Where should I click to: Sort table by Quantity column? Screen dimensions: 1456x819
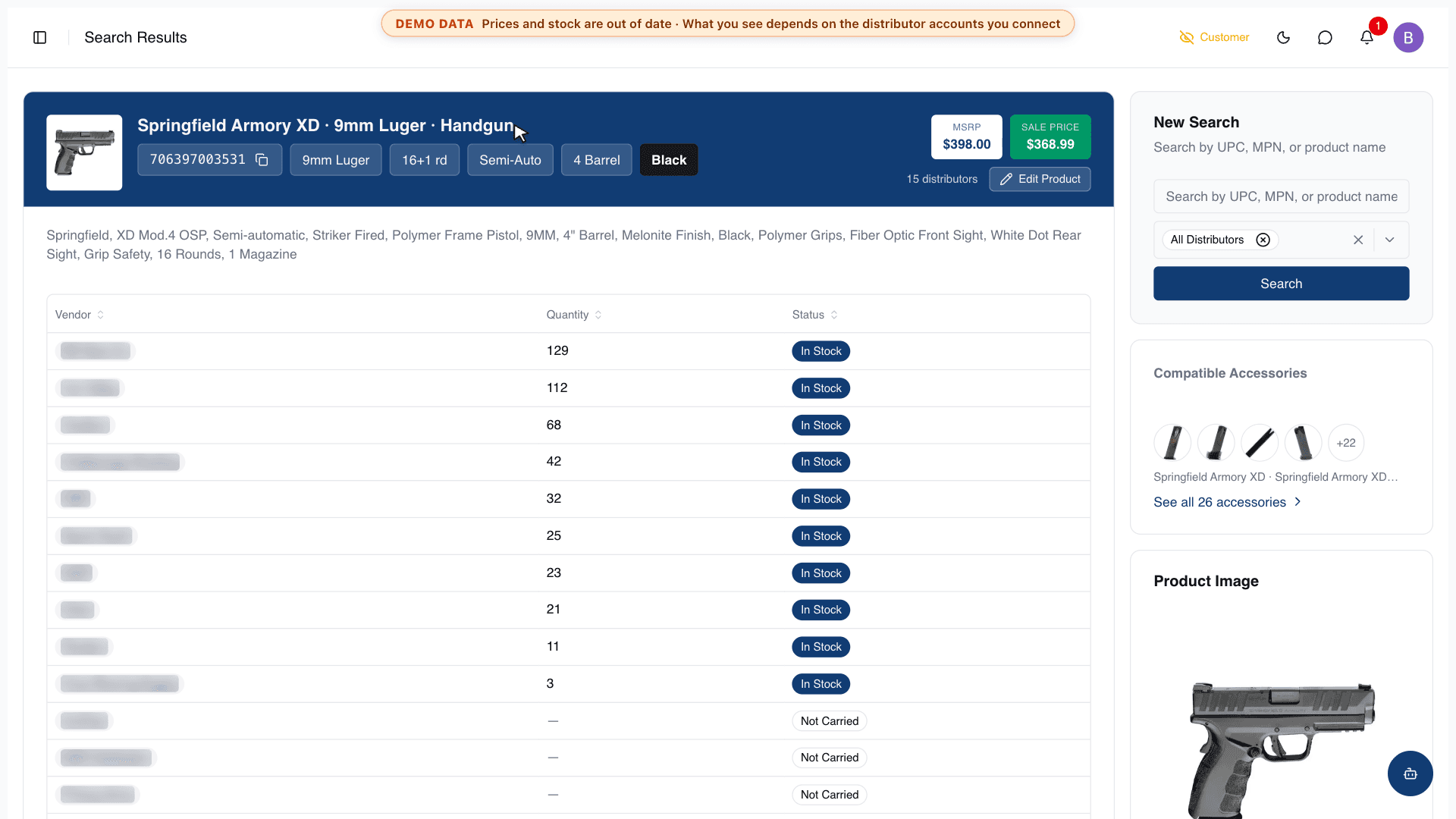(x=574, y=315)
